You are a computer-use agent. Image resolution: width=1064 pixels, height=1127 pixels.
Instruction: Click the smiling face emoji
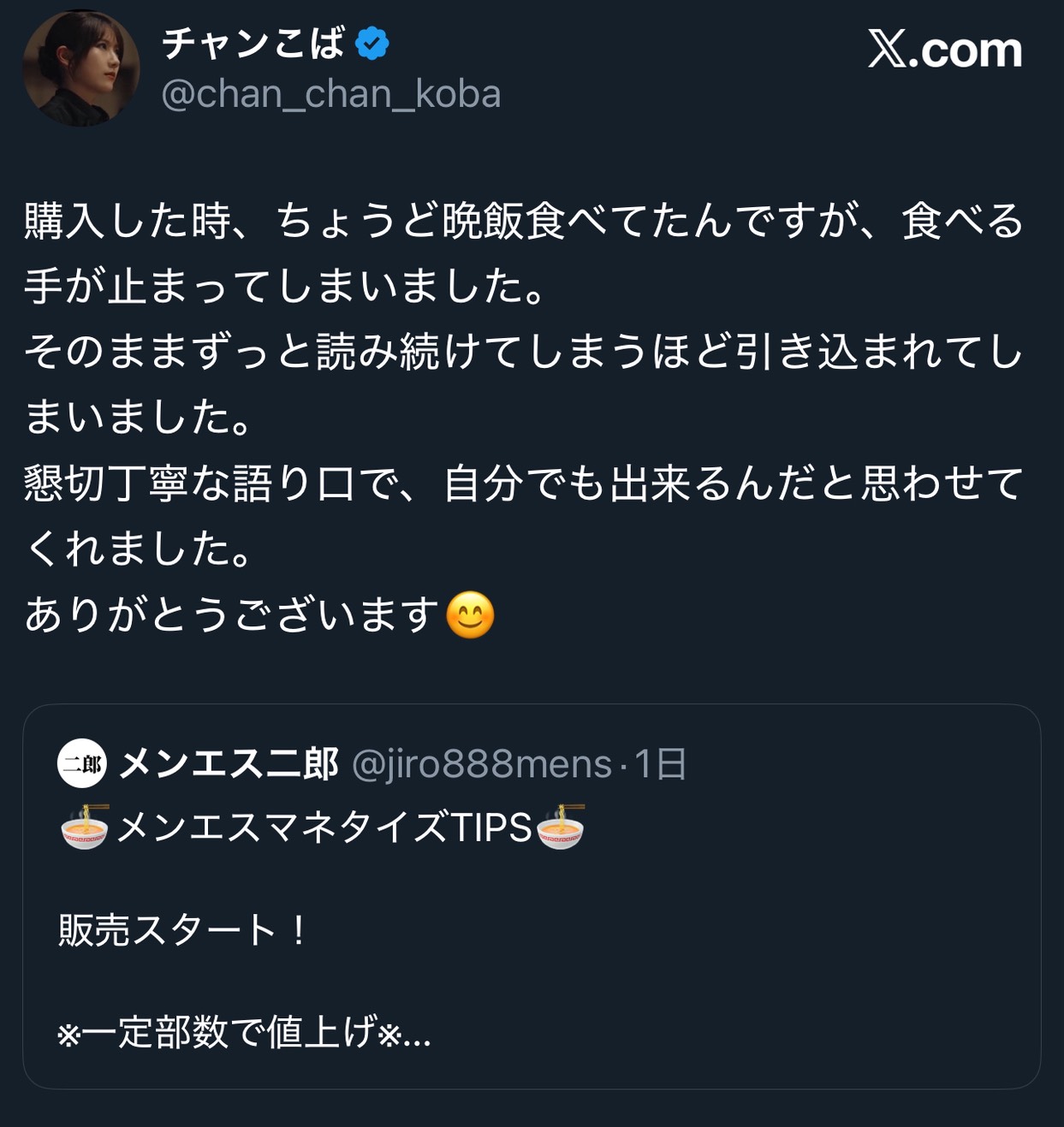click(471, 614)
